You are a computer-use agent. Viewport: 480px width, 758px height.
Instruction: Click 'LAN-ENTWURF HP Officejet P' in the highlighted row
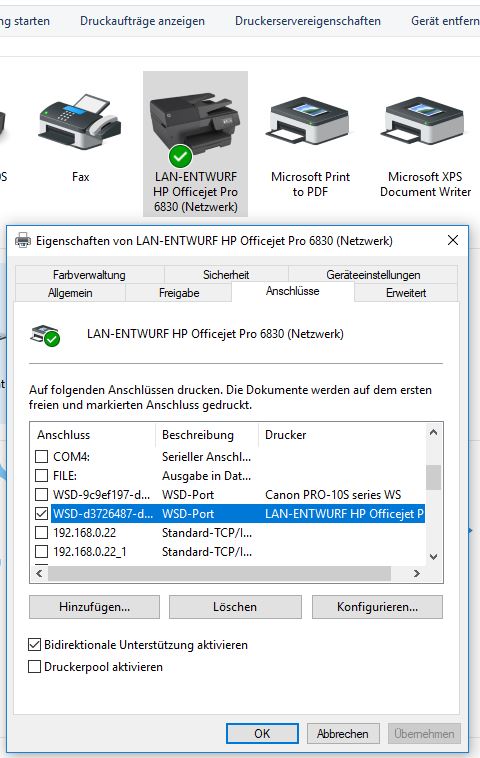344,513
